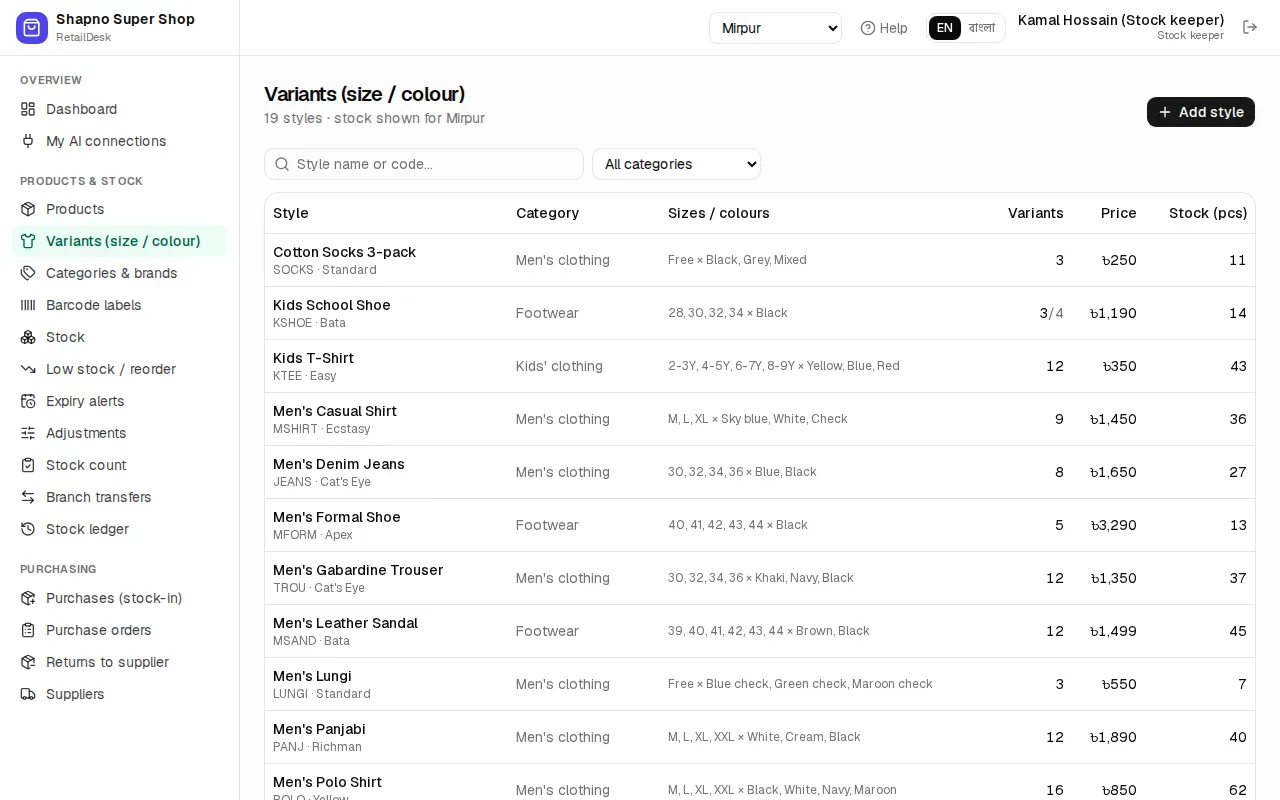
Task: Open Dashboard via its grid icon
Action: point(28,109)
